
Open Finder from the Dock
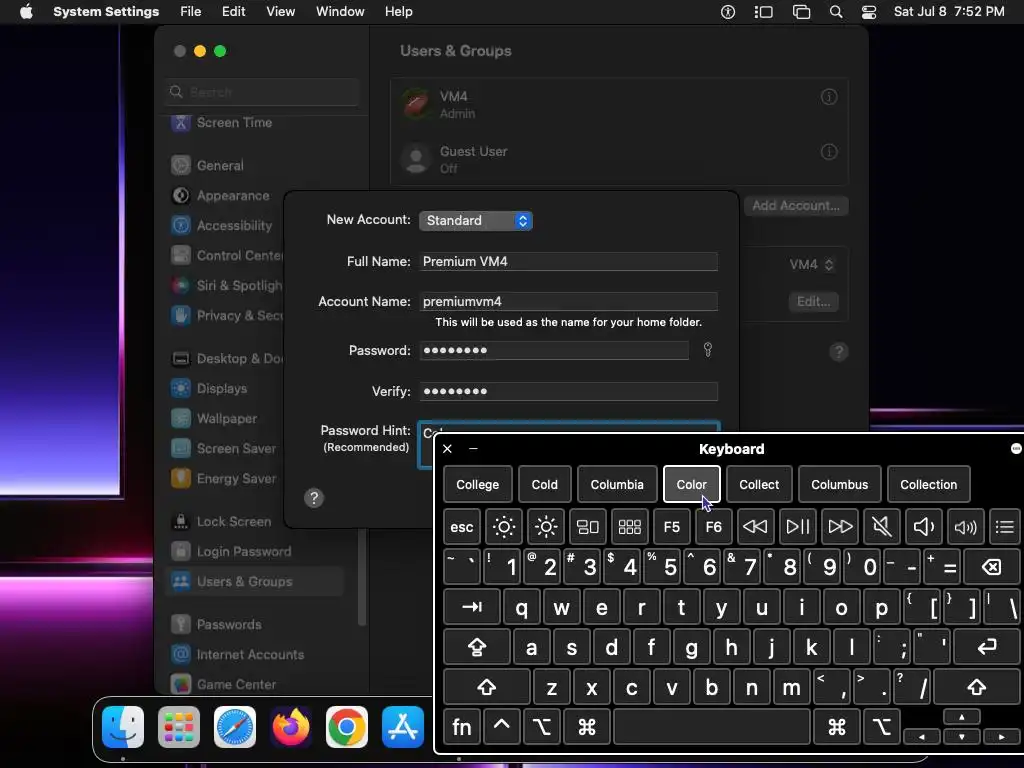click(x=123, y=727)
